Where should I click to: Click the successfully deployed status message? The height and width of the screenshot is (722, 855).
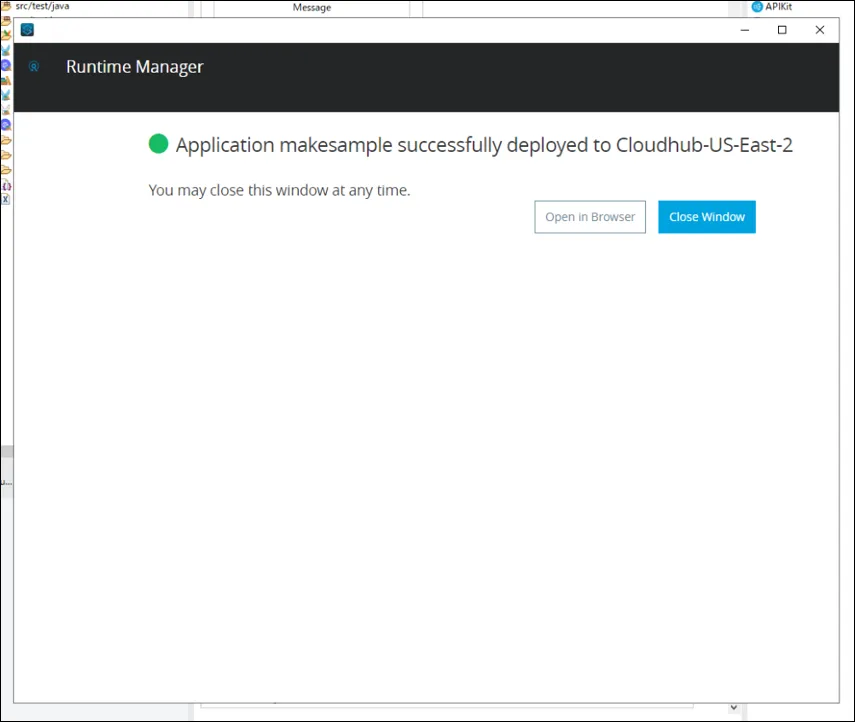(x=484, y=145)
